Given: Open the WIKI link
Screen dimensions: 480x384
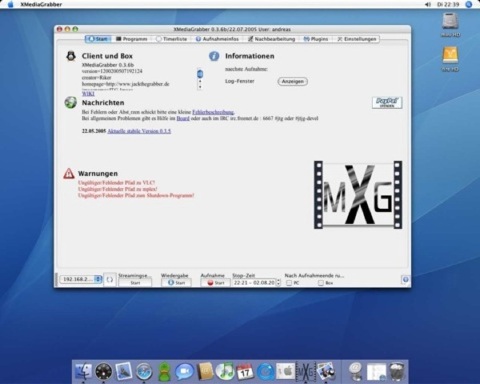Looking at the screenshot, I should coord(88,94).
